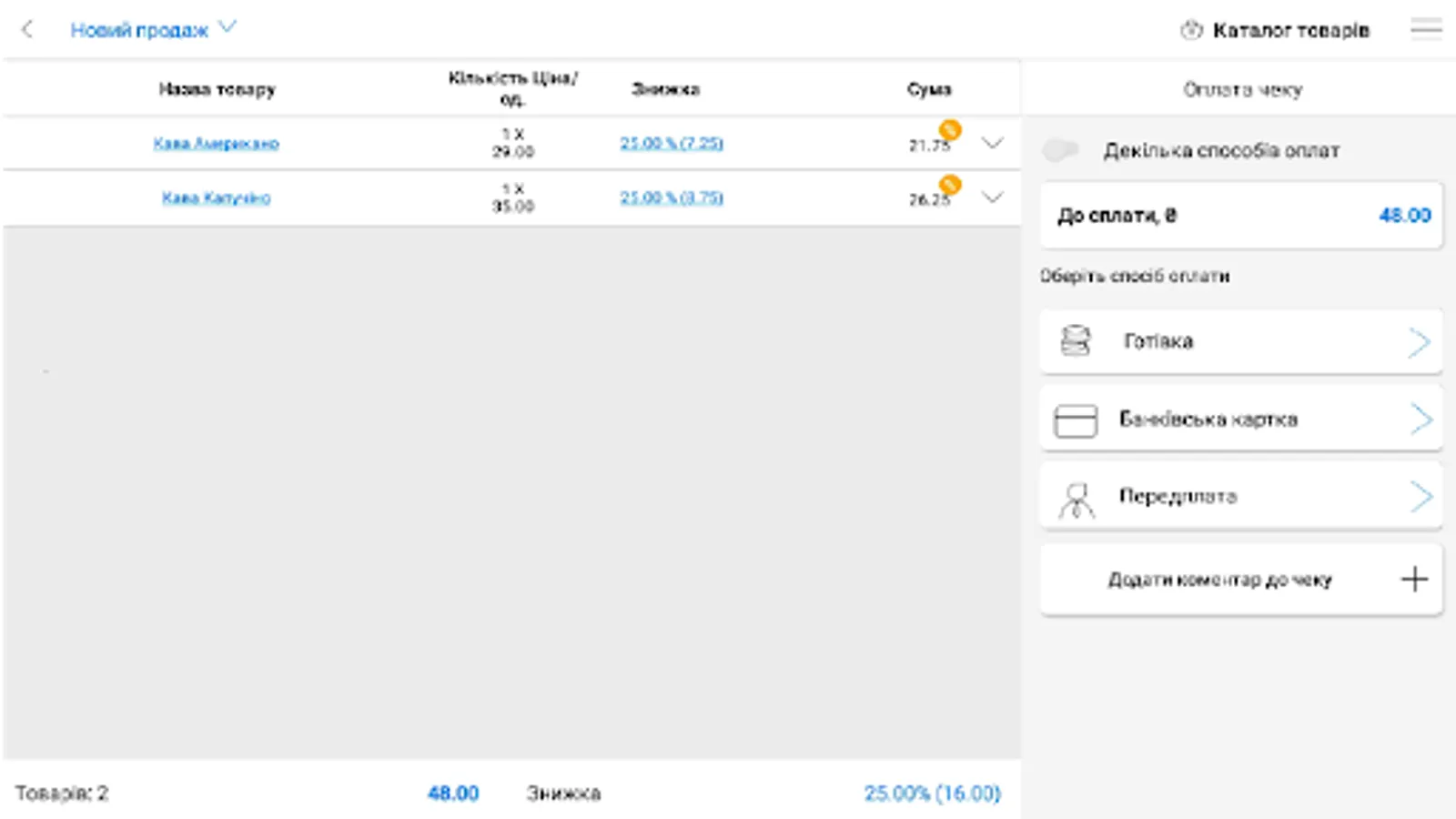Open the Готівка payment option
This screenshot has width=1456, height=819.
tap(1240, 341)
